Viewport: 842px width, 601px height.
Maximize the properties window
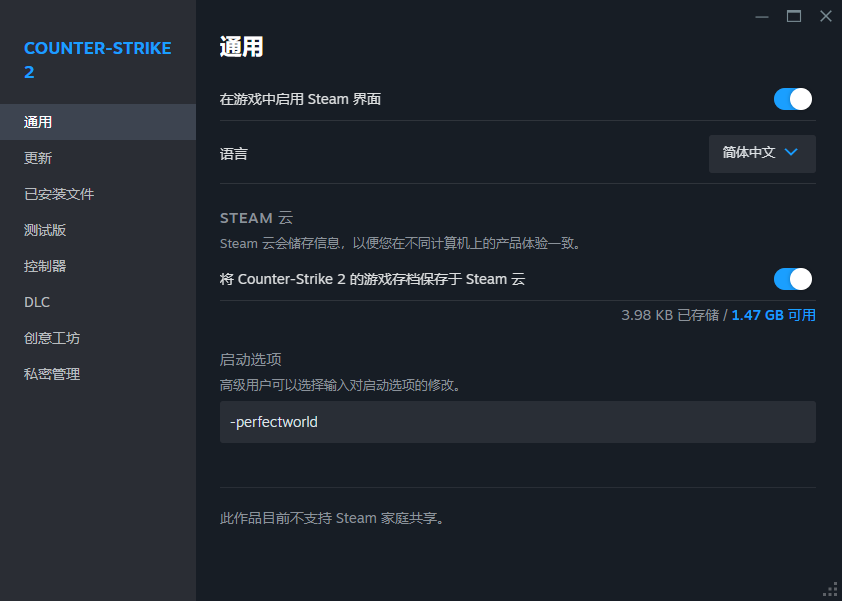794,17
